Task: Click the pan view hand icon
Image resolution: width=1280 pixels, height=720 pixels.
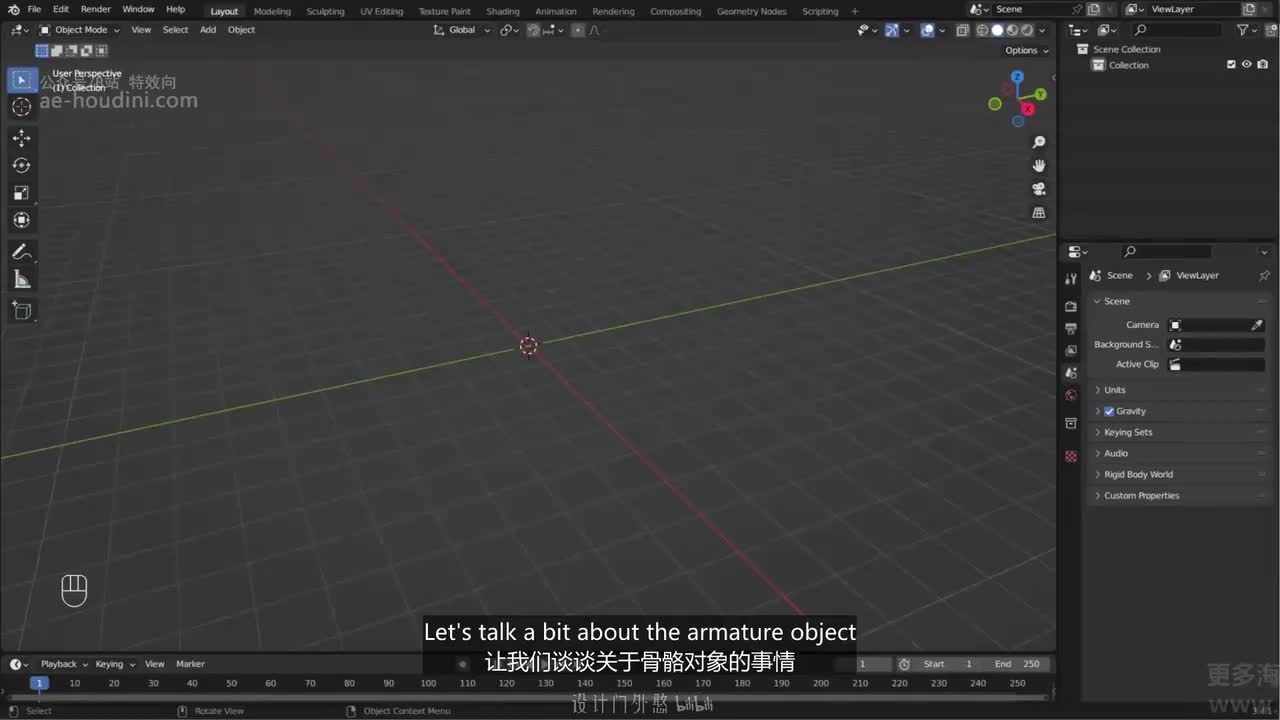Action: point(1039,165)
